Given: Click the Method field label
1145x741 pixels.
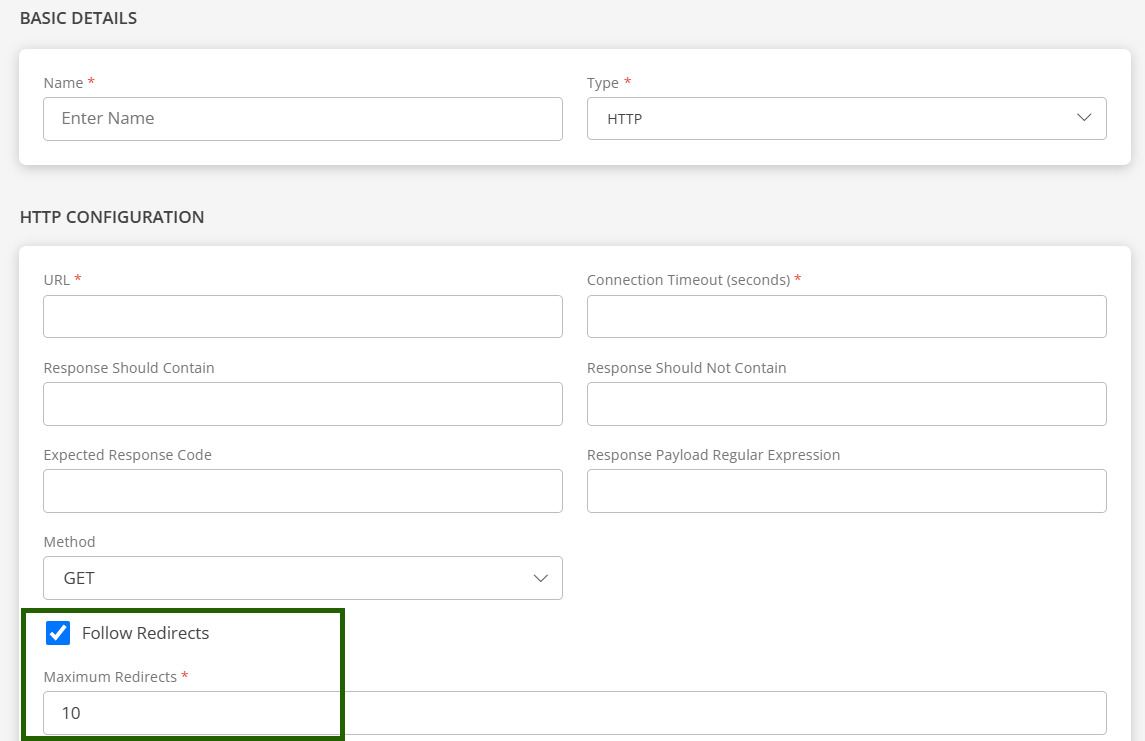Looking at the screenshot, I should pyautogui.click(x=69, y=542).
